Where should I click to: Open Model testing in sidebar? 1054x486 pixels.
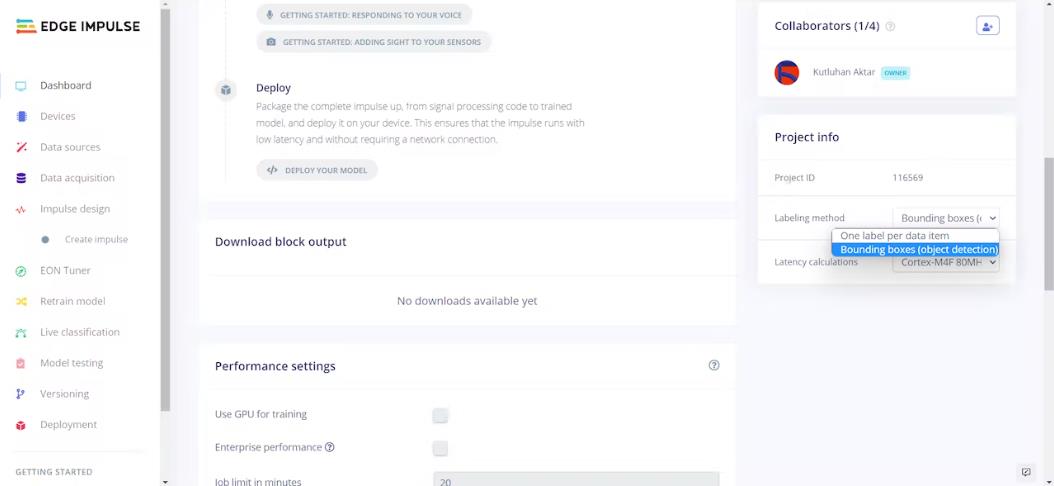71,363
